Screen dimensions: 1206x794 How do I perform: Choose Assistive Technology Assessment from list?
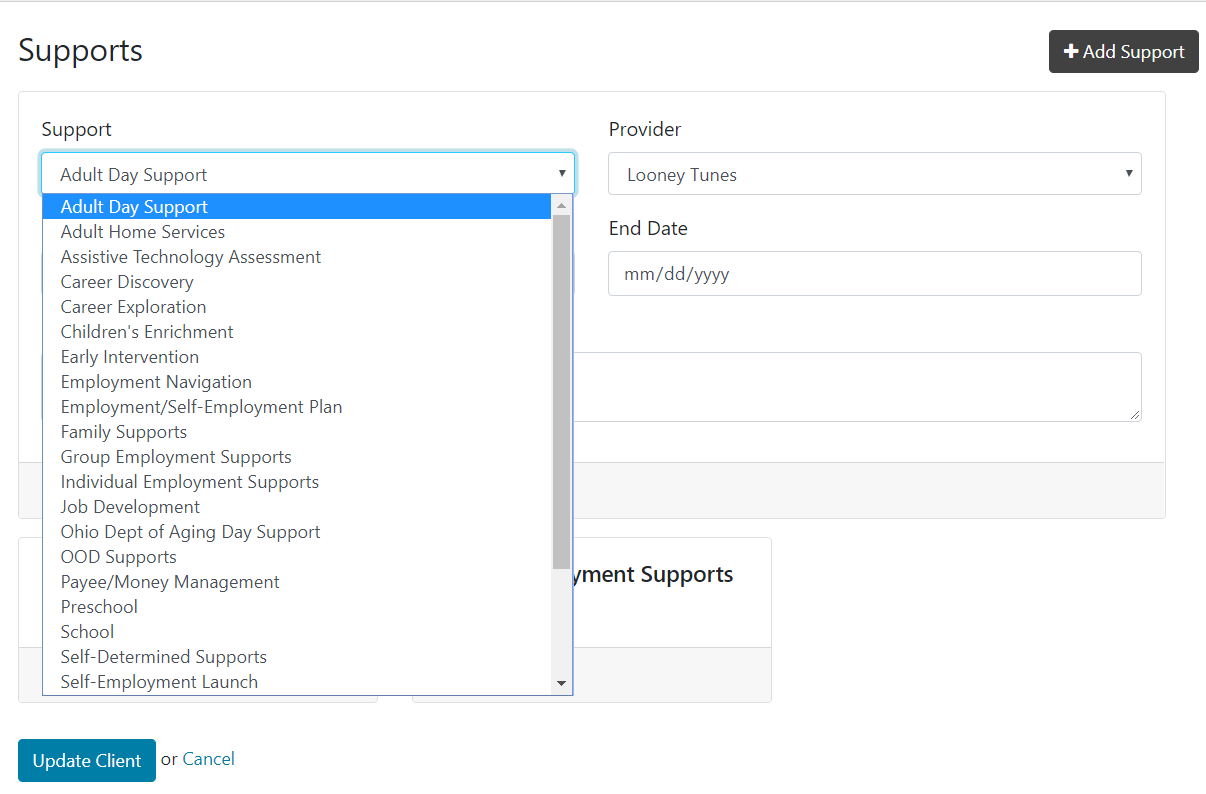pyautogui.click(x=191, y=257)
